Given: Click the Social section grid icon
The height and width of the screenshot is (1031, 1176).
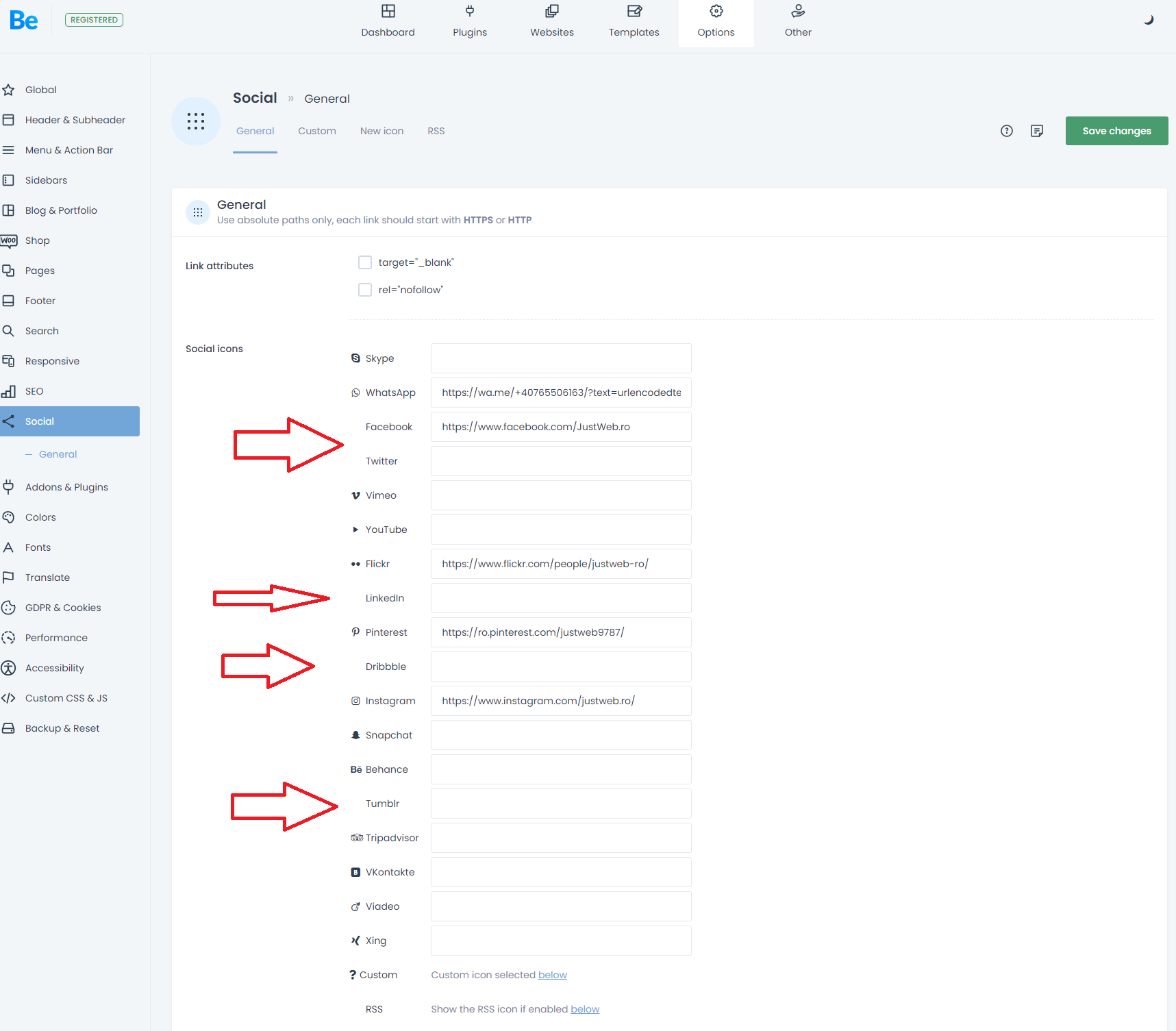Looking at the screenshot, I should point(196,121).
